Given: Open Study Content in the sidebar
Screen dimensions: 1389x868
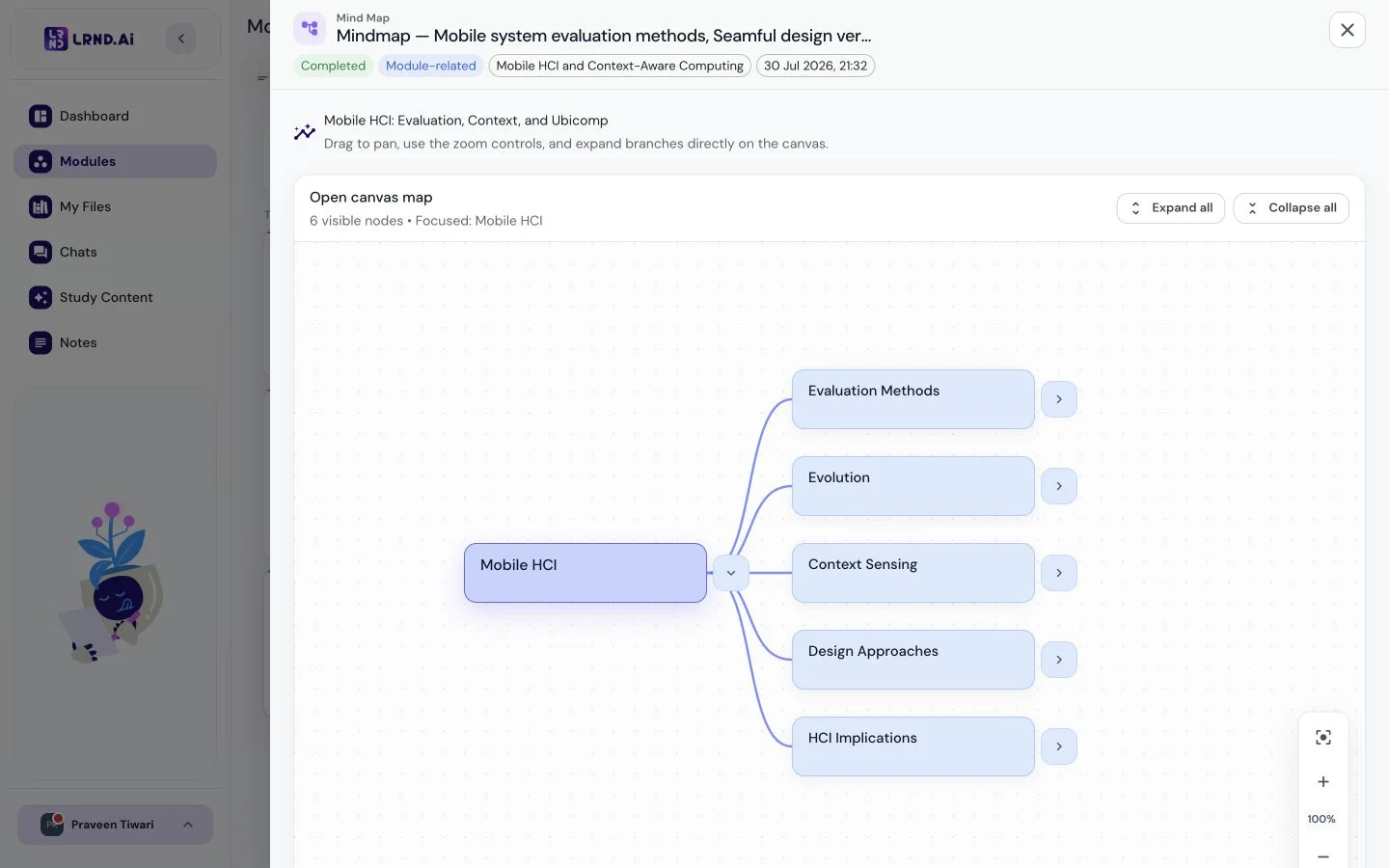Looking at the screenshot, I should pos(115,297).
